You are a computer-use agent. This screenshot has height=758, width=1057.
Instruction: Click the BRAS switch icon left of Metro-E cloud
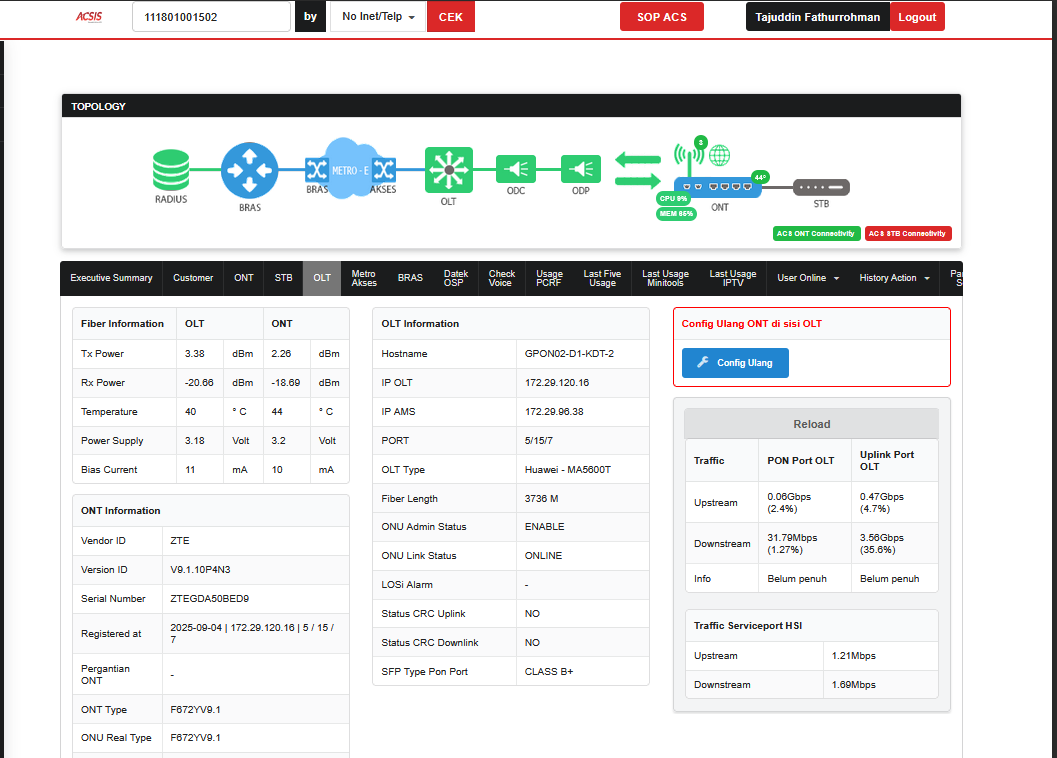316,169
